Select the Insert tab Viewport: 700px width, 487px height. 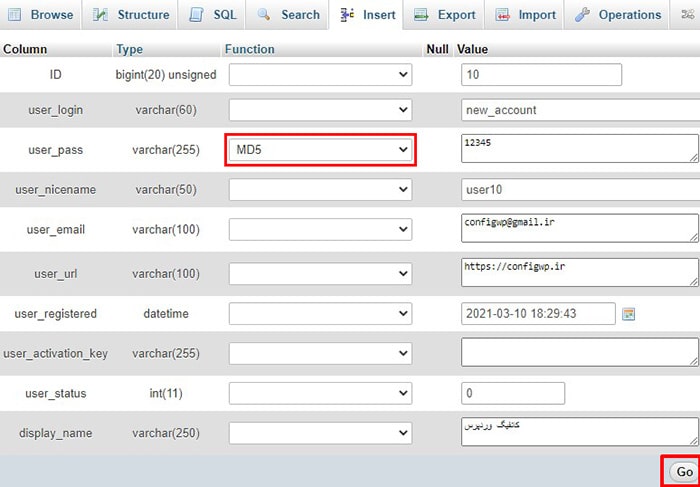pyautogui.click(x=366, y=15)
